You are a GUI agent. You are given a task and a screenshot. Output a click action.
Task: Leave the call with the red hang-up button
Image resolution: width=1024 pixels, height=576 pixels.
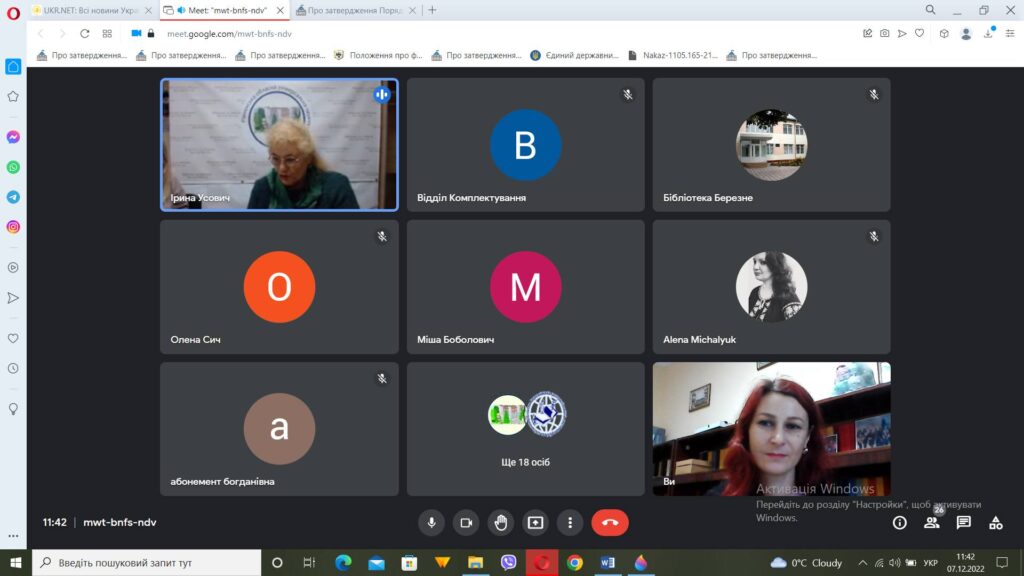click(610, 522)
